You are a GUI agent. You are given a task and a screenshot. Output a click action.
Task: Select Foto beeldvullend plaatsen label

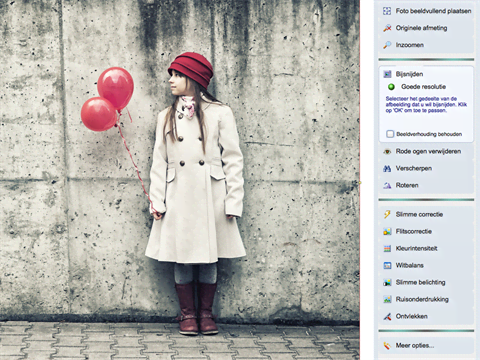pyautogui.click(x=433, y=11)
